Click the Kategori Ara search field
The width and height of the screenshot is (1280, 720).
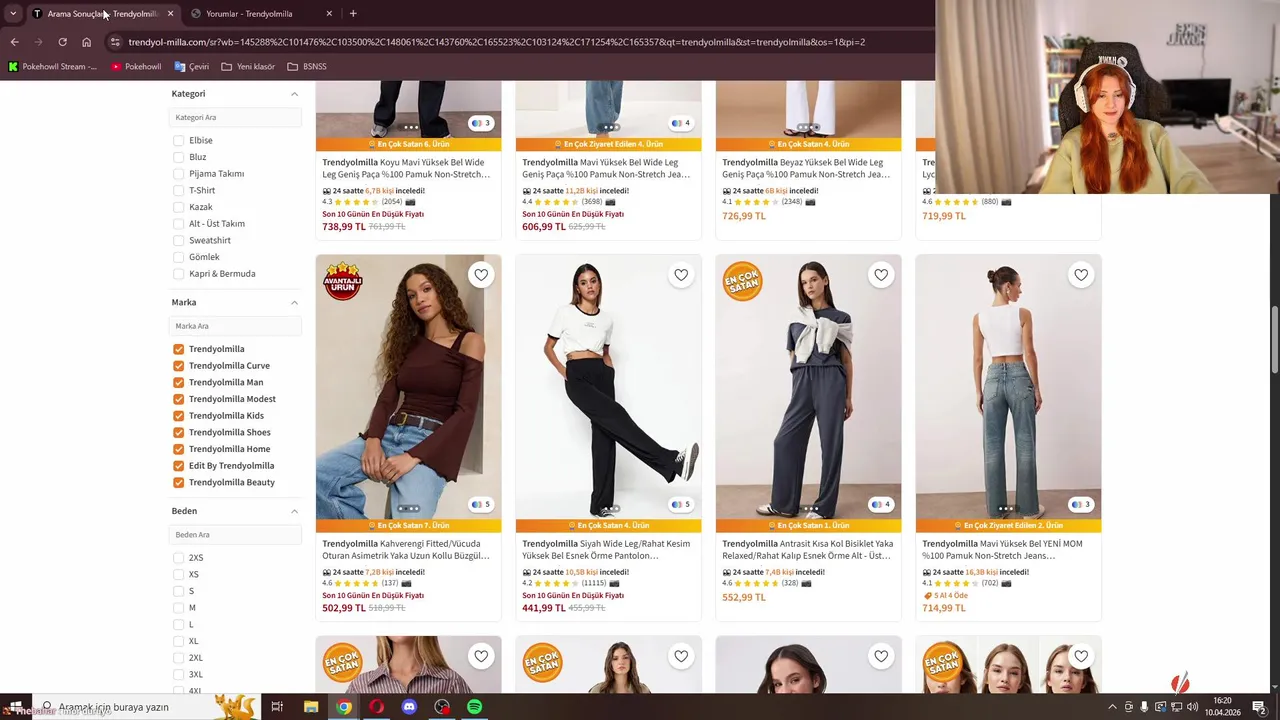click(235, 117)
